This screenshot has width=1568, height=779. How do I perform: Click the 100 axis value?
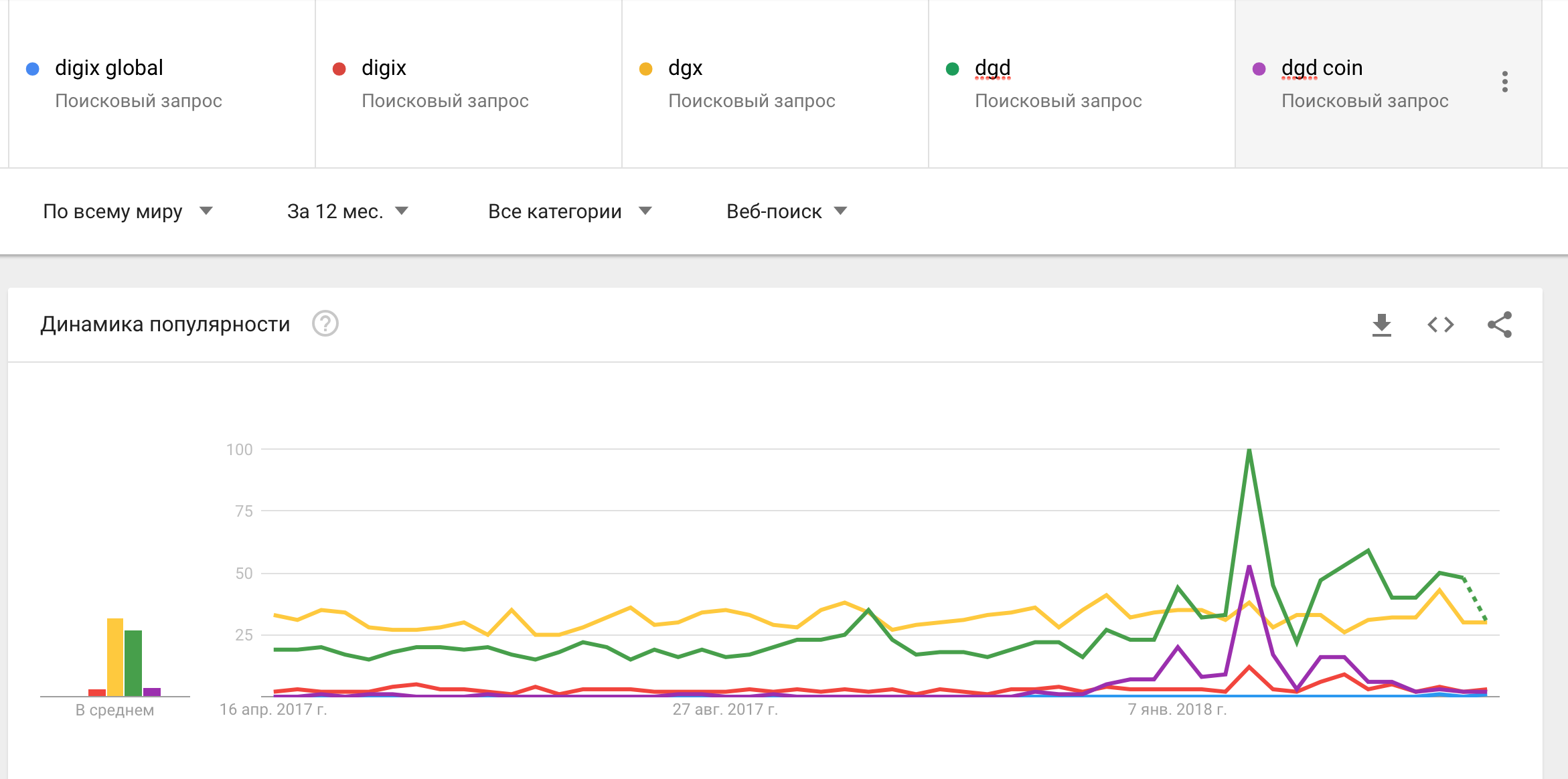240,450
